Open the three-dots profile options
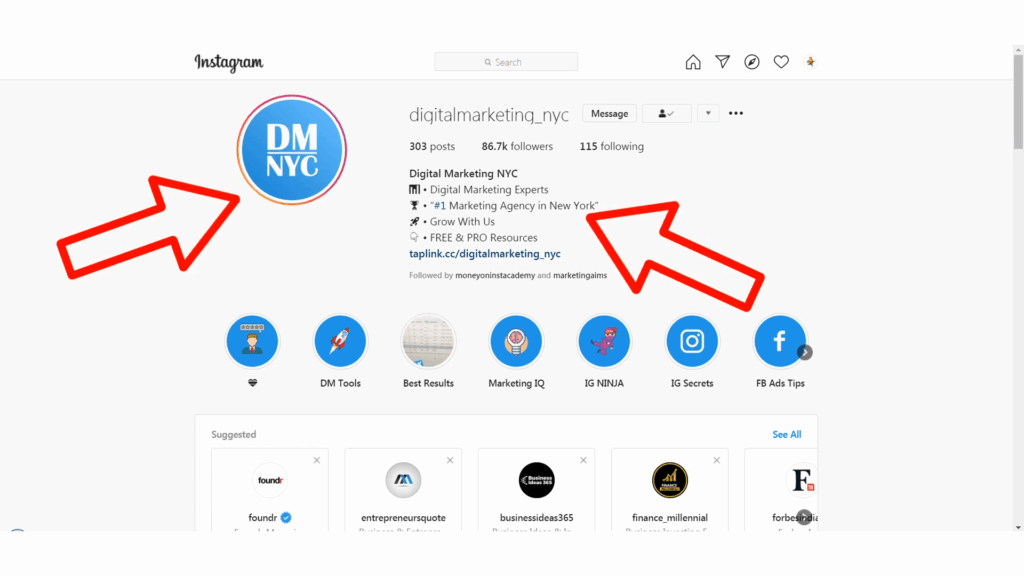The image size is (1024, 576). pyautogui.click(x=736, y=114)
